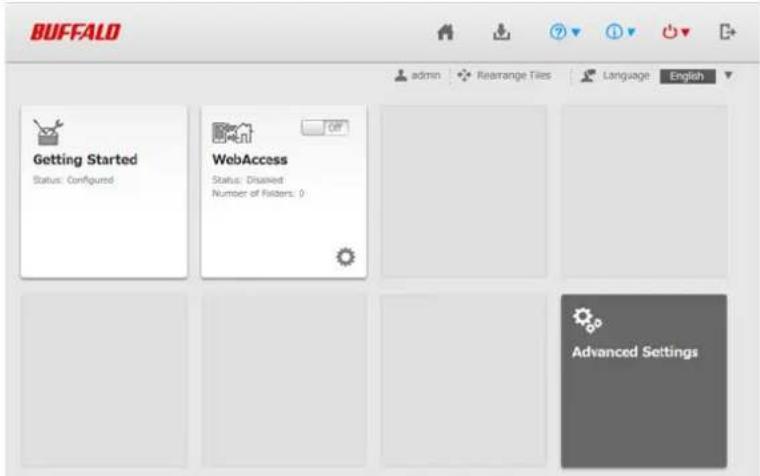Toggle the WebAccess Off switch
The width and height of the screenshot is (760, 476).
point(324,128)
